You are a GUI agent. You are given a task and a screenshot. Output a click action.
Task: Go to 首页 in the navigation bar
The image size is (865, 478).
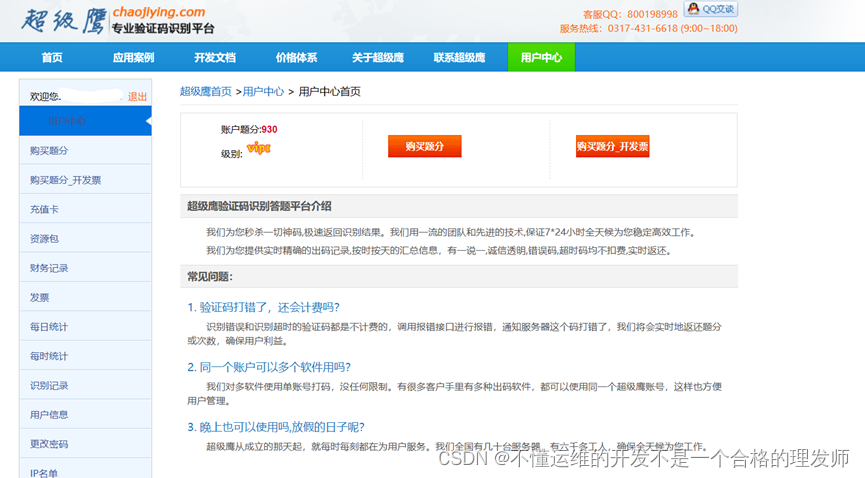point(52,57)
